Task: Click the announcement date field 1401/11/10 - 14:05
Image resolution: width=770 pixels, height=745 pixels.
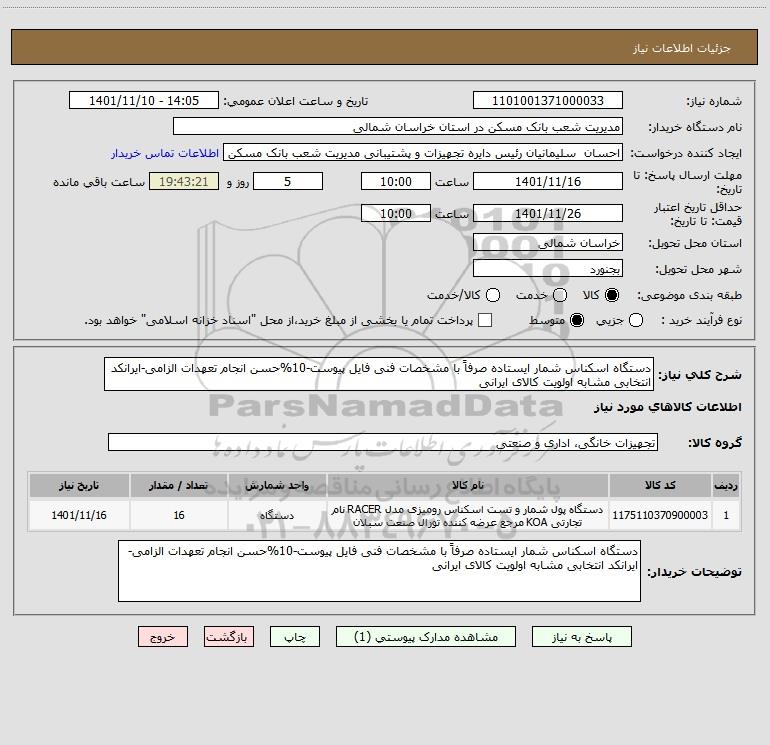Action: (144, 100)
